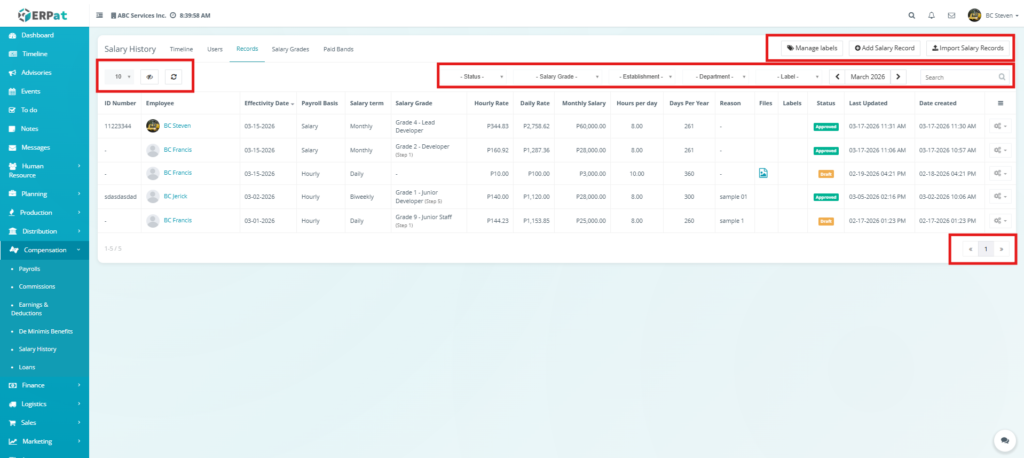Click the Import Salary Records button
This screenshot has height=458, width=1024.
point(966,47)
